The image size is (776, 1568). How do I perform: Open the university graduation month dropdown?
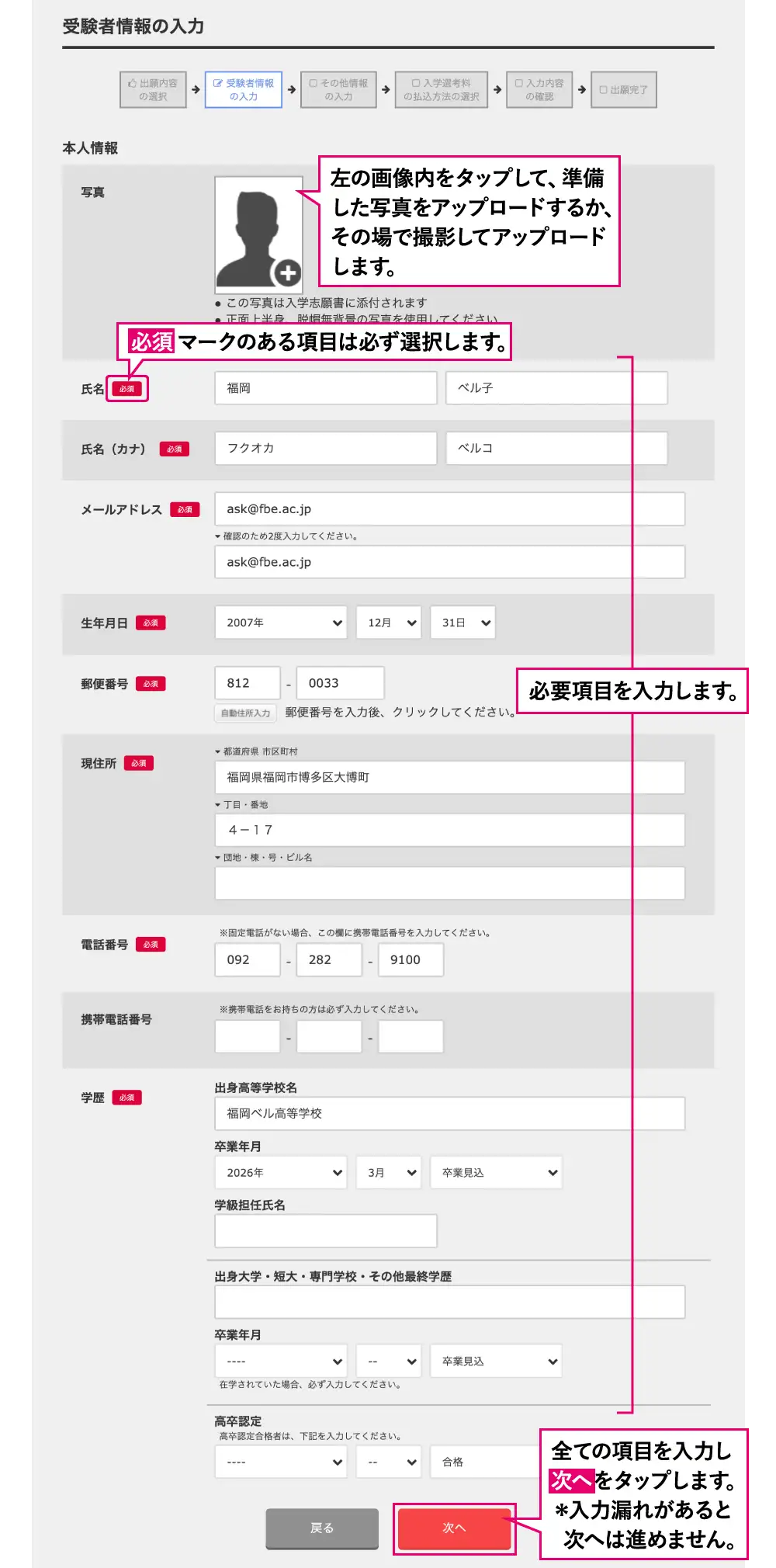coord(389,1361)
